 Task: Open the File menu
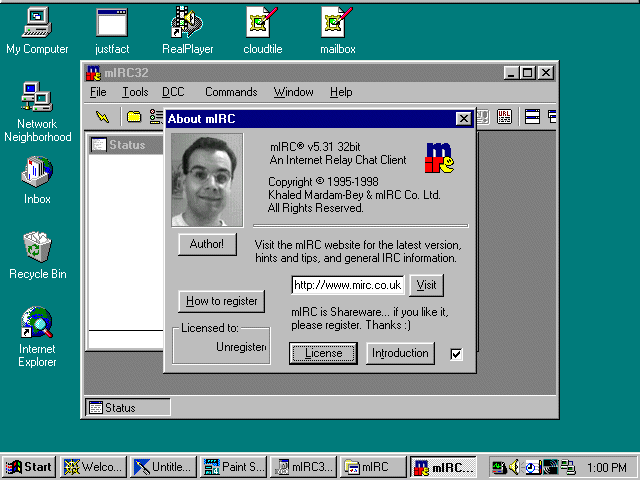point(98,92)
